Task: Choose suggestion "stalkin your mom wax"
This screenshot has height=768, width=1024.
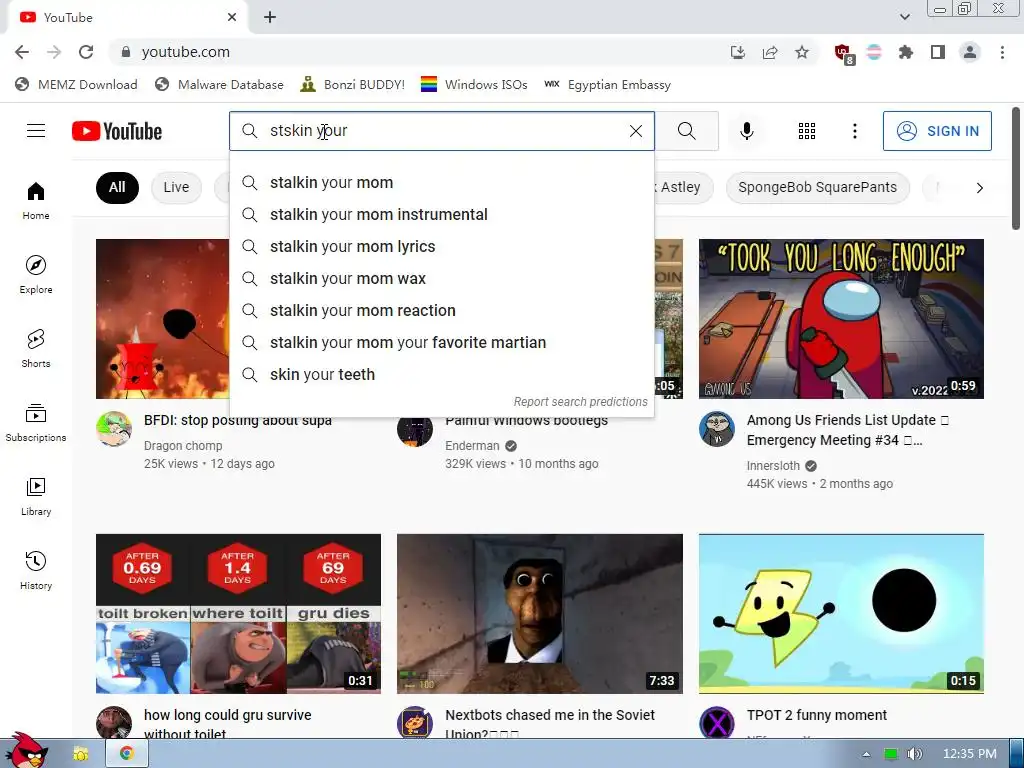Action: (441, 278)
